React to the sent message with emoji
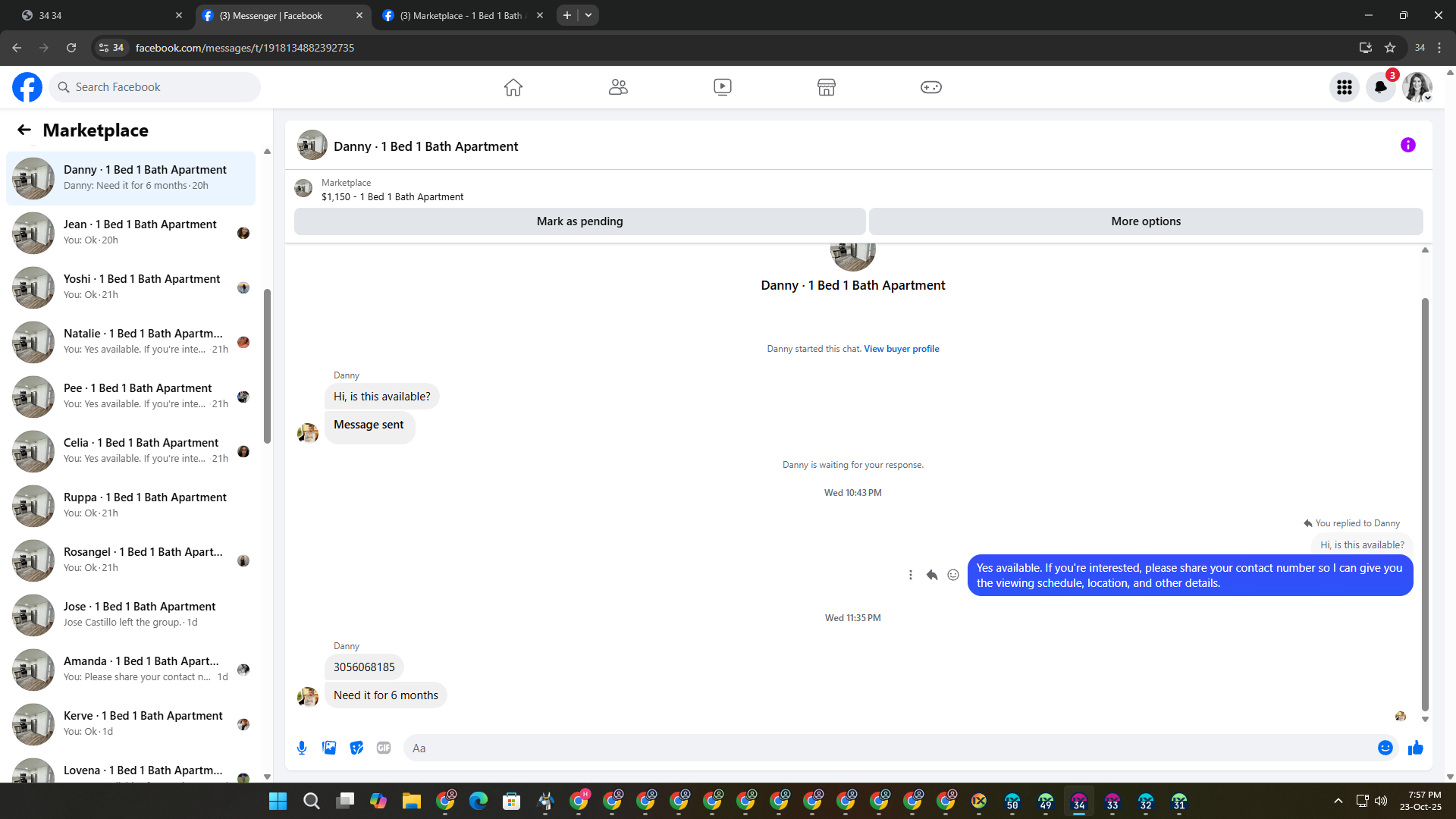This screenshot has height=819, width=1456. pos(953,575)
